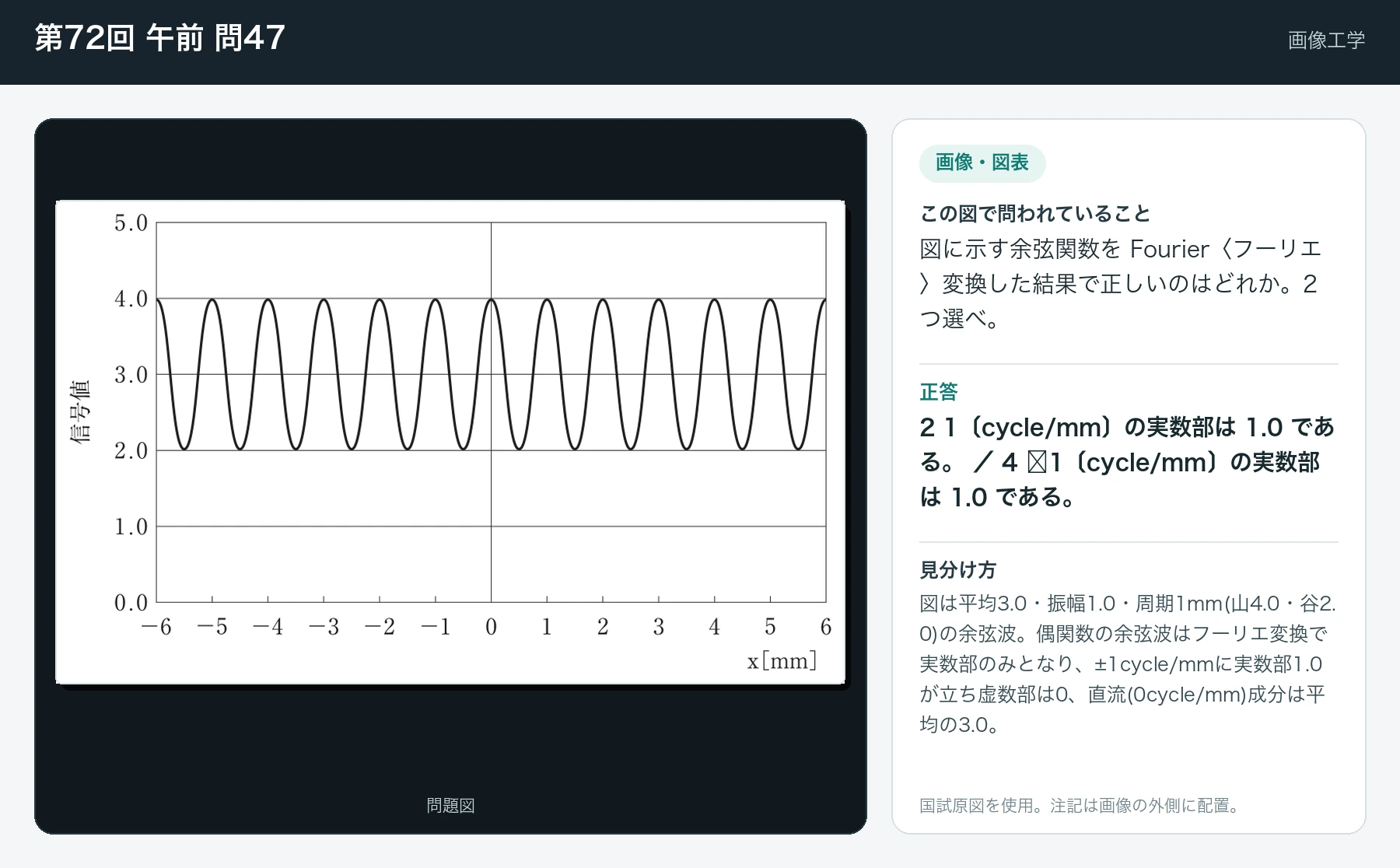Screen dimensions: 1400x868
Task: Click the y-axis value 5.0
Action: [131, 223]
